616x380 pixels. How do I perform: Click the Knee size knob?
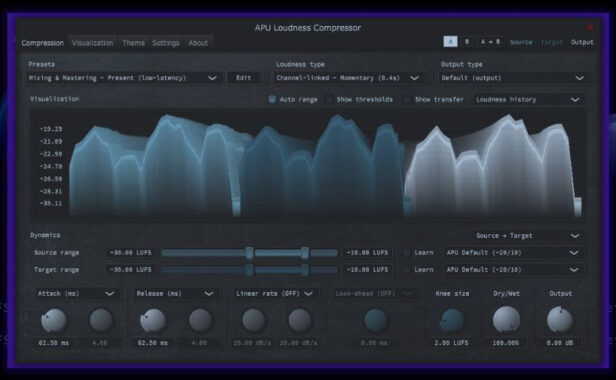coord(452,320)
